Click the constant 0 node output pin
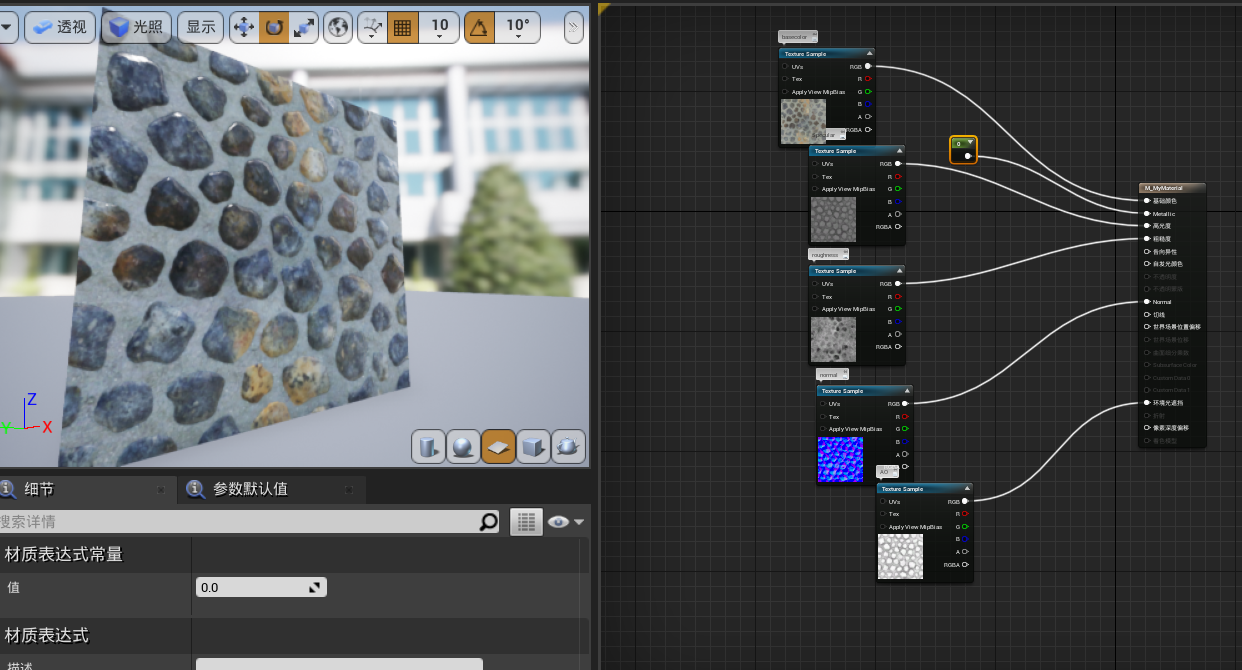This screenshot has width=1242, height=670. (x=968, y=156)
